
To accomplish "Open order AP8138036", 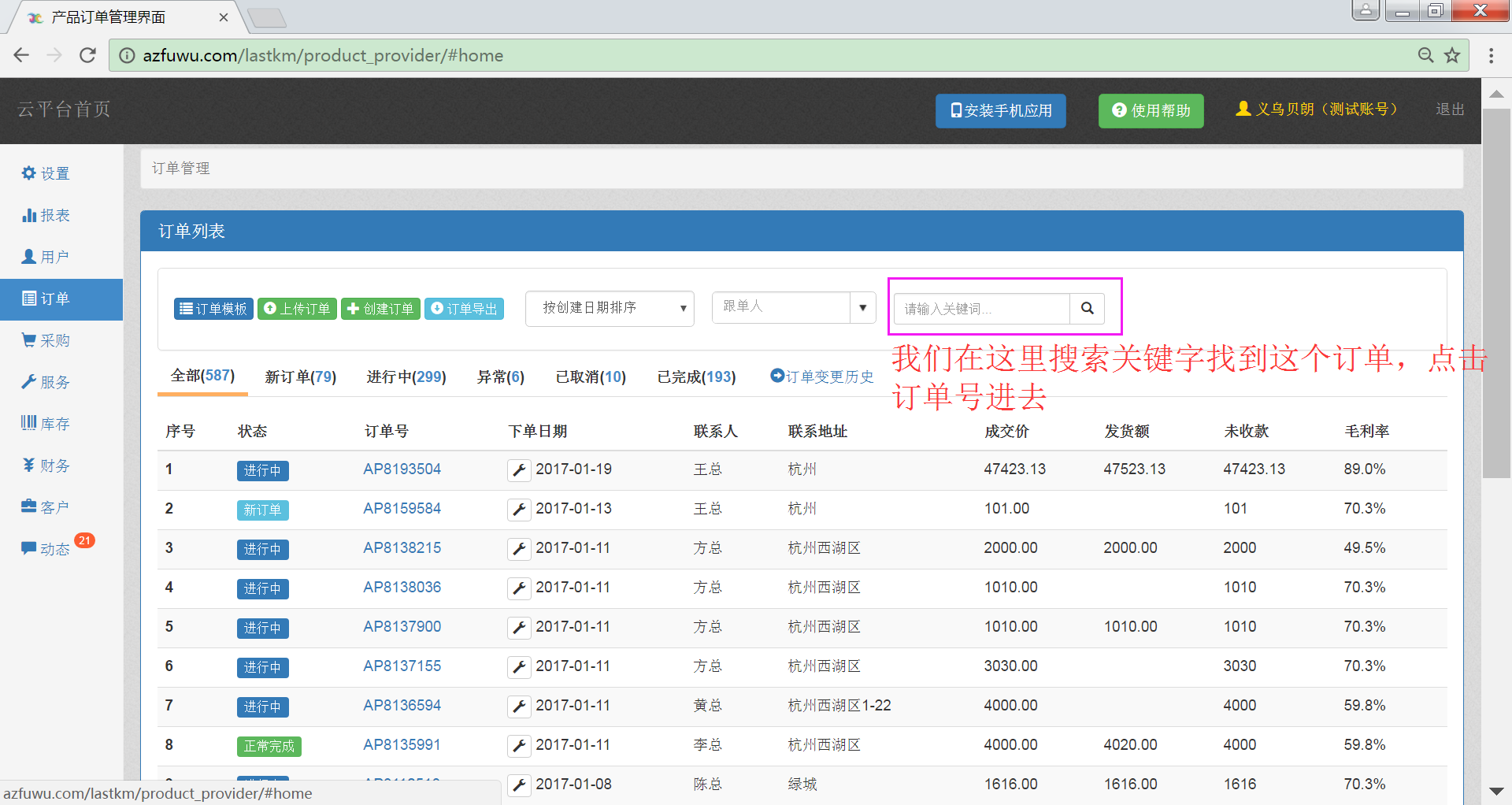I will pyautogui.click(x=402, y=587).
